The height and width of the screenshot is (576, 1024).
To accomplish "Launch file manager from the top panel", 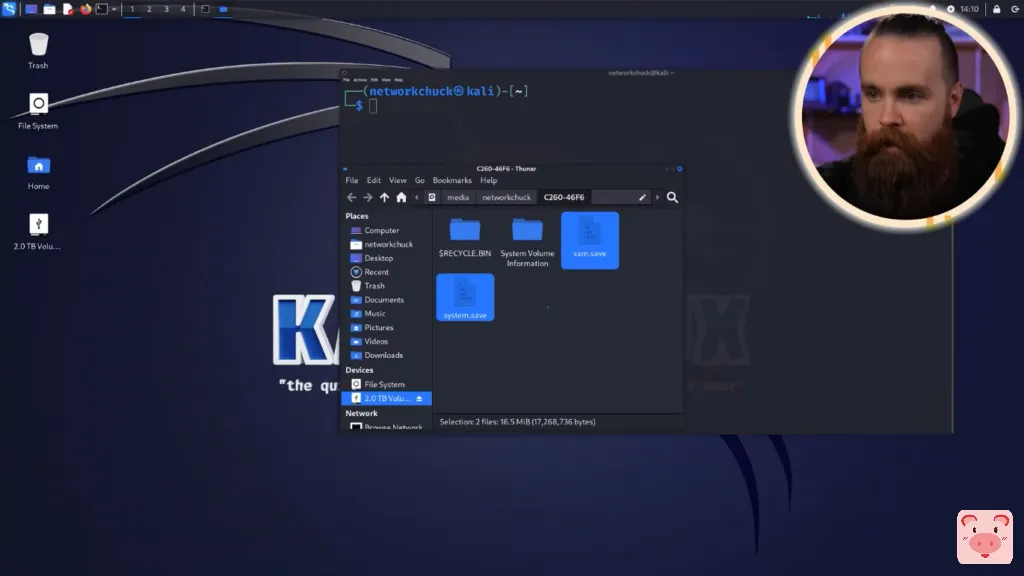I will click(50, 9).
